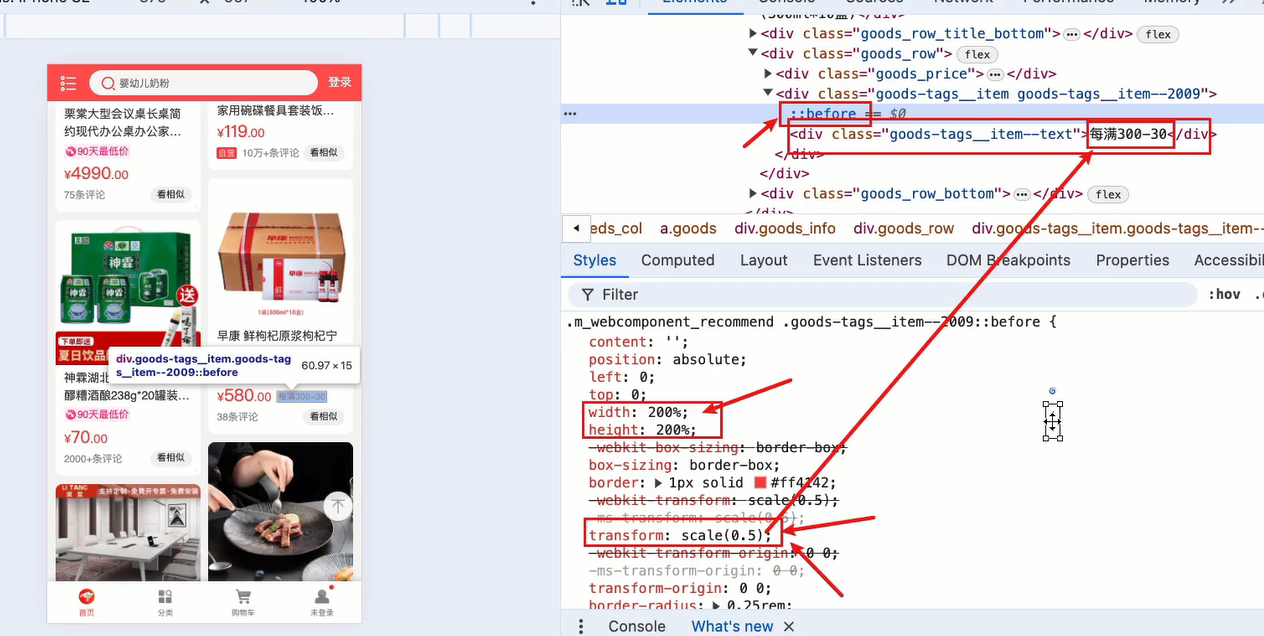Toggle element state with :hov button
Image resolution: width=1264 pixels, height=636 pixels.
(1224, 294)
